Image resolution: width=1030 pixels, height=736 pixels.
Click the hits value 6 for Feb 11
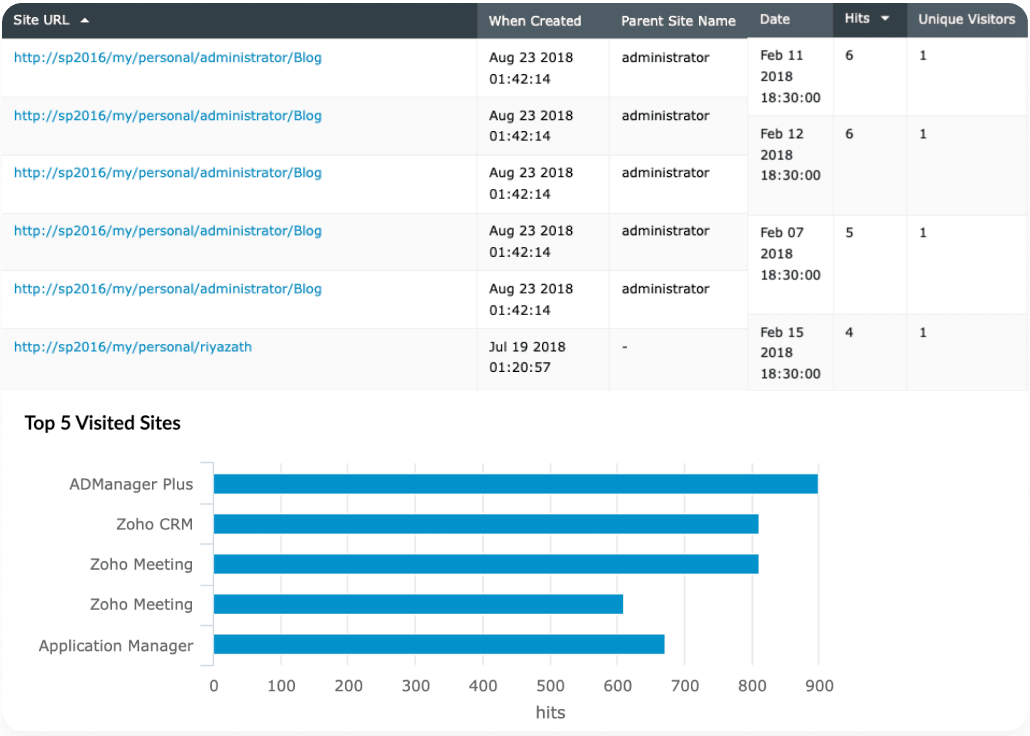click(x=847, y=55)
